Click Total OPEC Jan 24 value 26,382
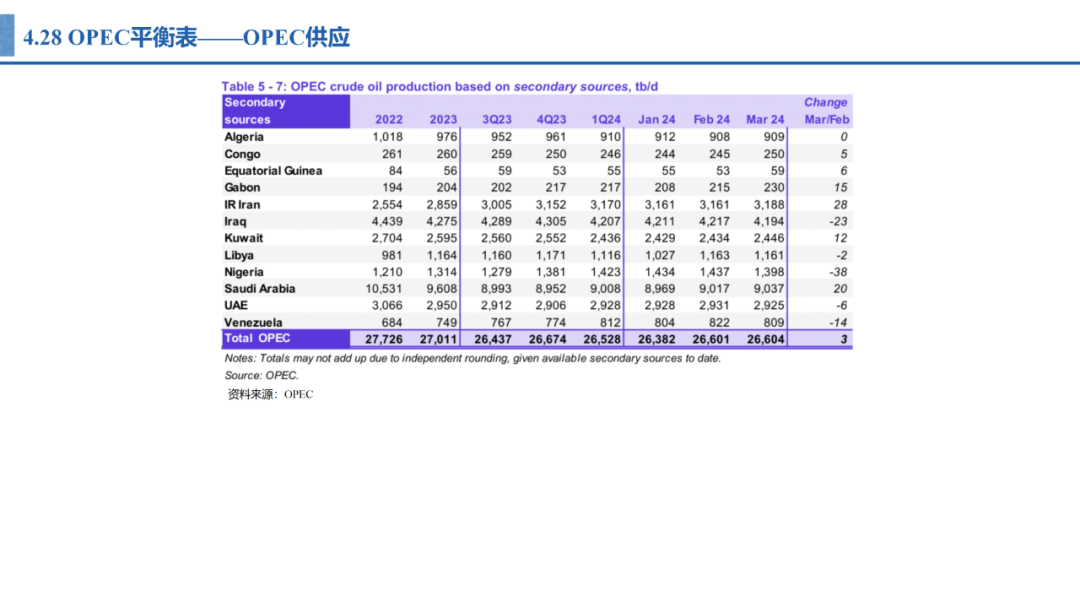The width and height of the screenshot is (1080, 608). pyautogui.click(x=656, y=339)
